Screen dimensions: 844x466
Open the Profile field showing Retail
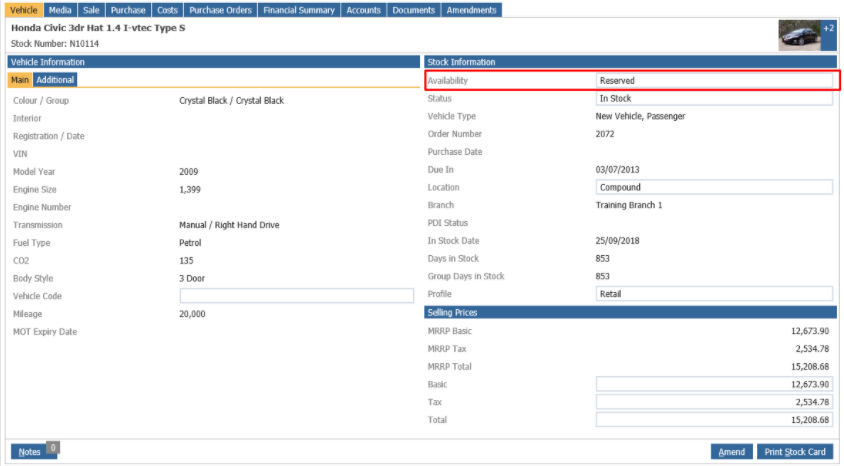pyautogui.click(x=714, y=294)
